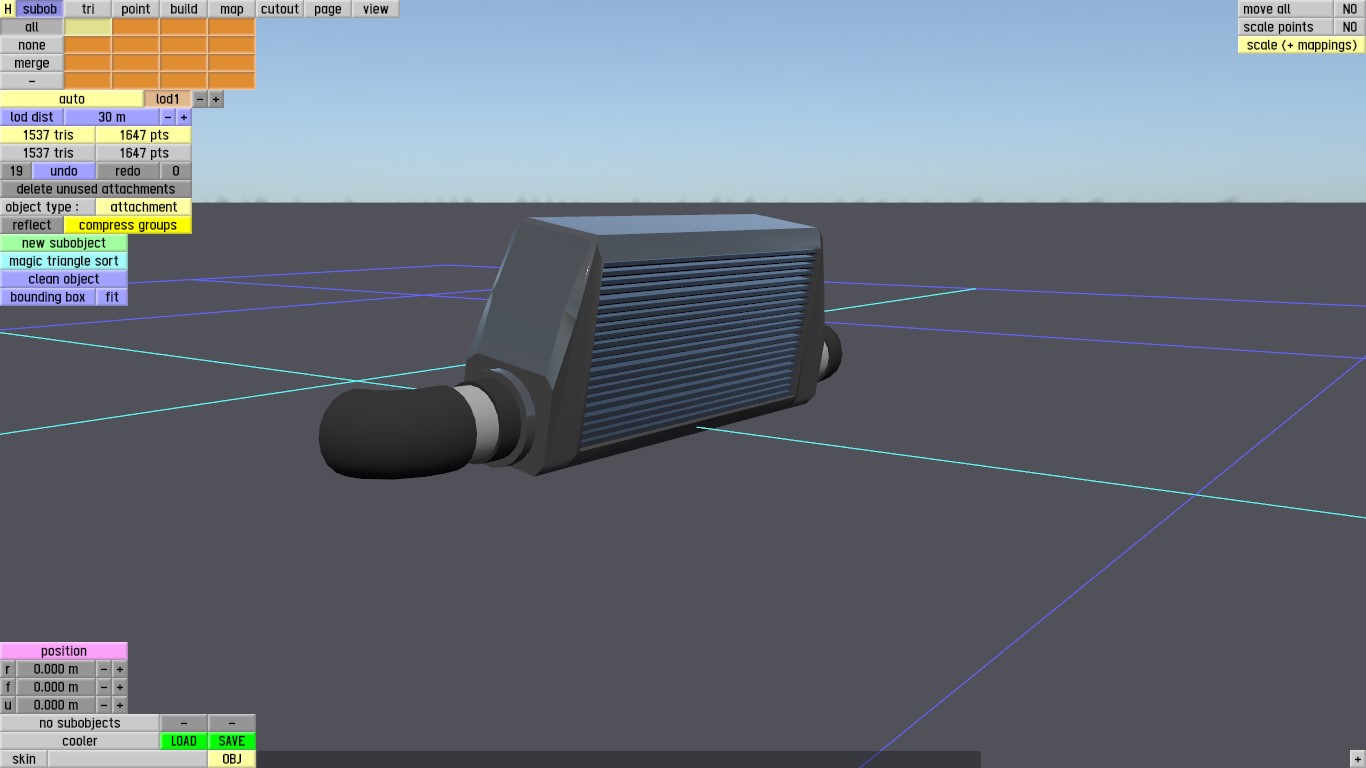1366x768 pixels.
Task: Switch to the subob mode tab
Action: tap(40, 9)
